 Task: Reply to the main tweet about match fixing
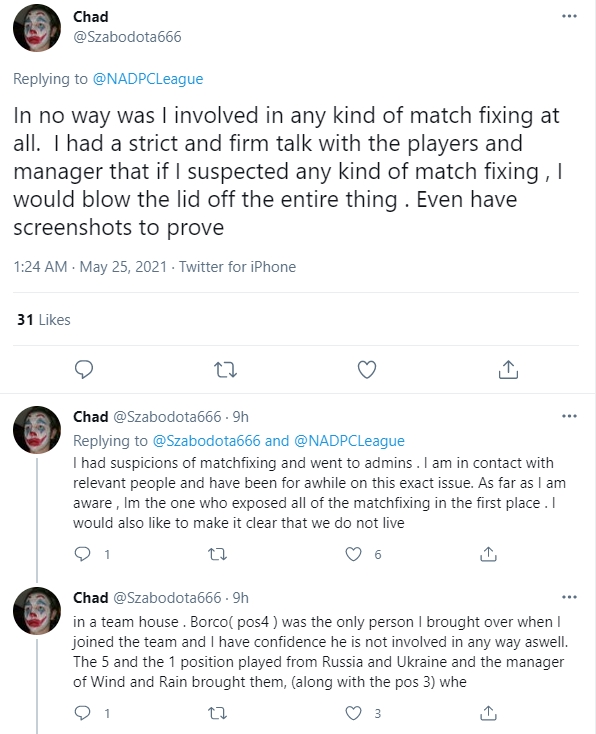(84, 370)
